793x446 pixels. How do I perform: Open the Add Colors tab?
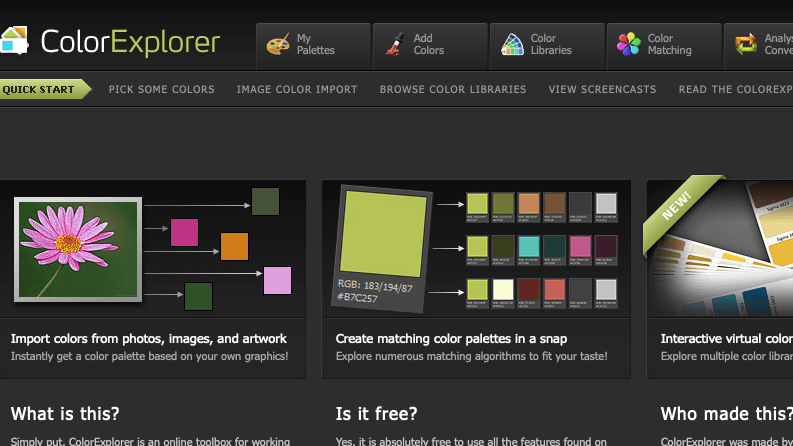[430, 46]
